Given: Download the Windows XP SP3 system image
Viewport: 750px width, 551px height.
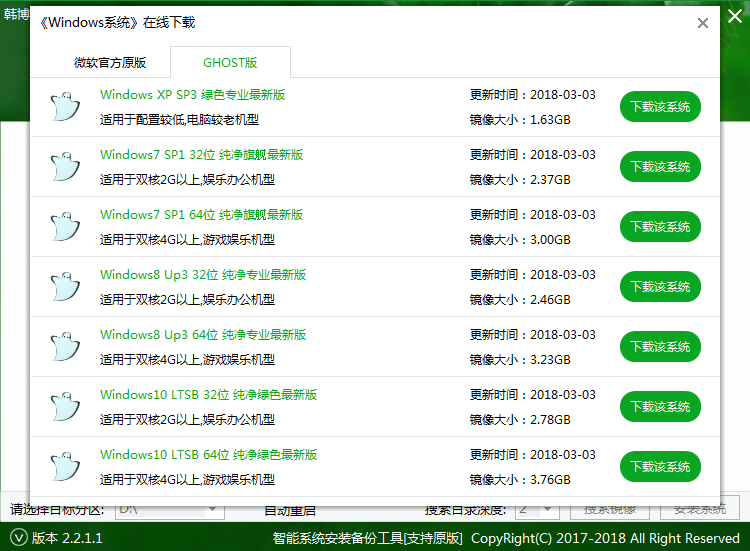Looking at the screenshot, I should click(x=660, y=107).
